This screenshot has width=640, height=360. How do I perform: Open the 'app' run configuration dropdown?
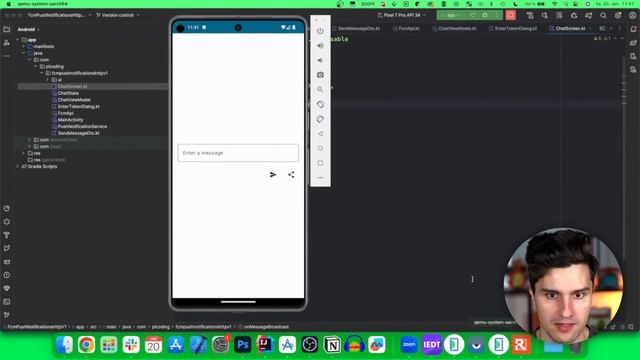[x=451, y=15]
